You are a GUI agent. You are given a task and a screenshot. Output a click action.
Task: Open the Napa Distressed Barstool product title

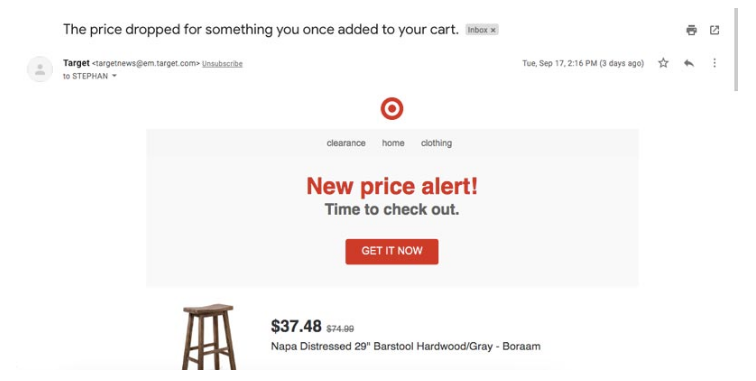(405, 346)
